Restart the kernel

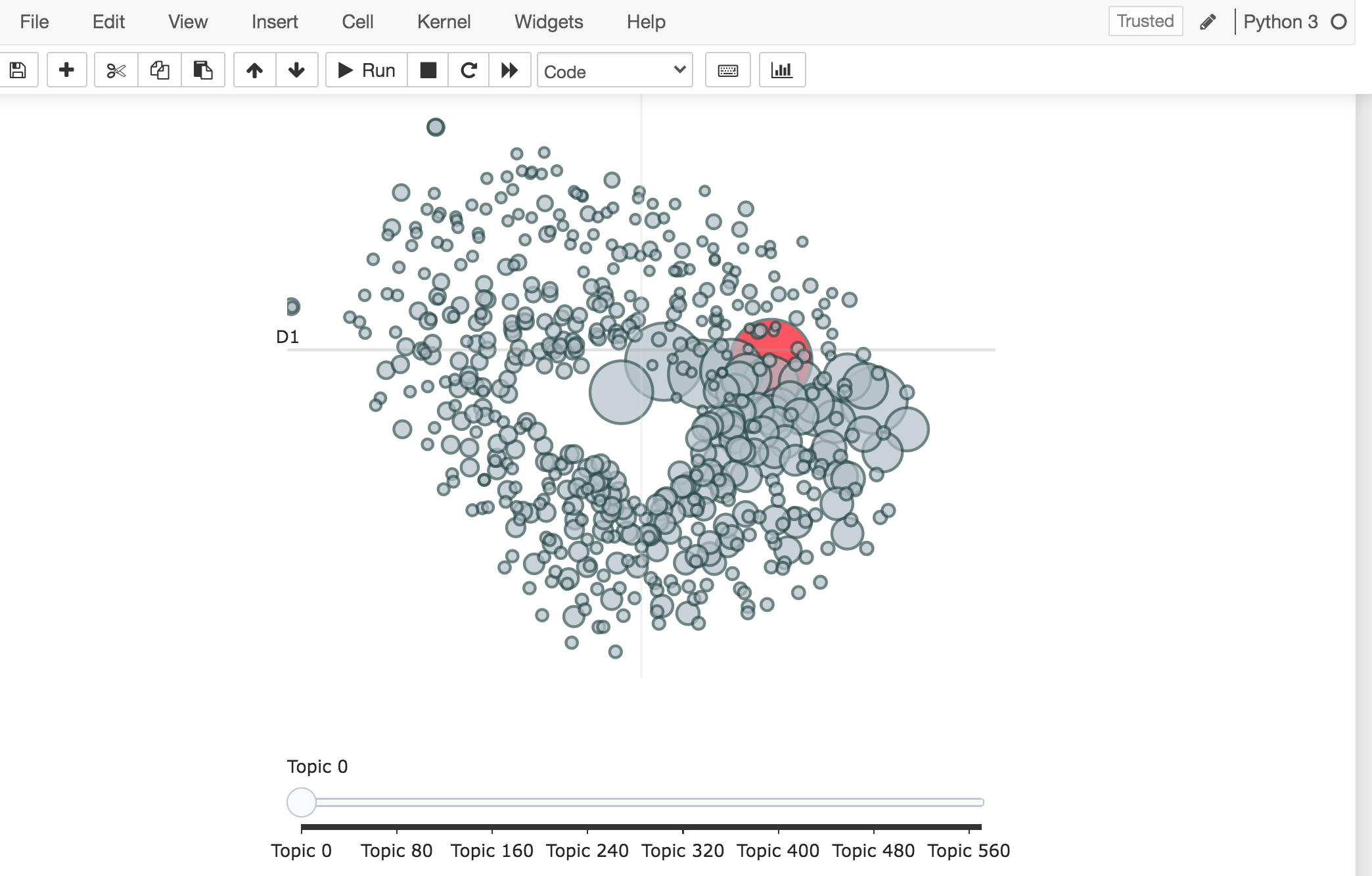coord(469,70)
